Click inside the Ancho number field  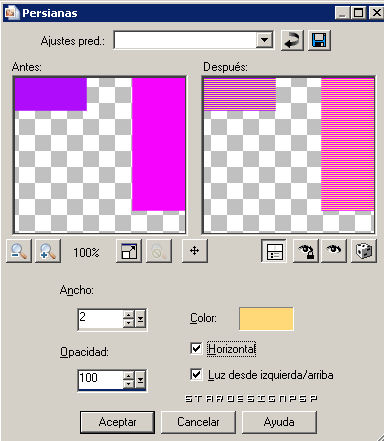tap(101, 319)
